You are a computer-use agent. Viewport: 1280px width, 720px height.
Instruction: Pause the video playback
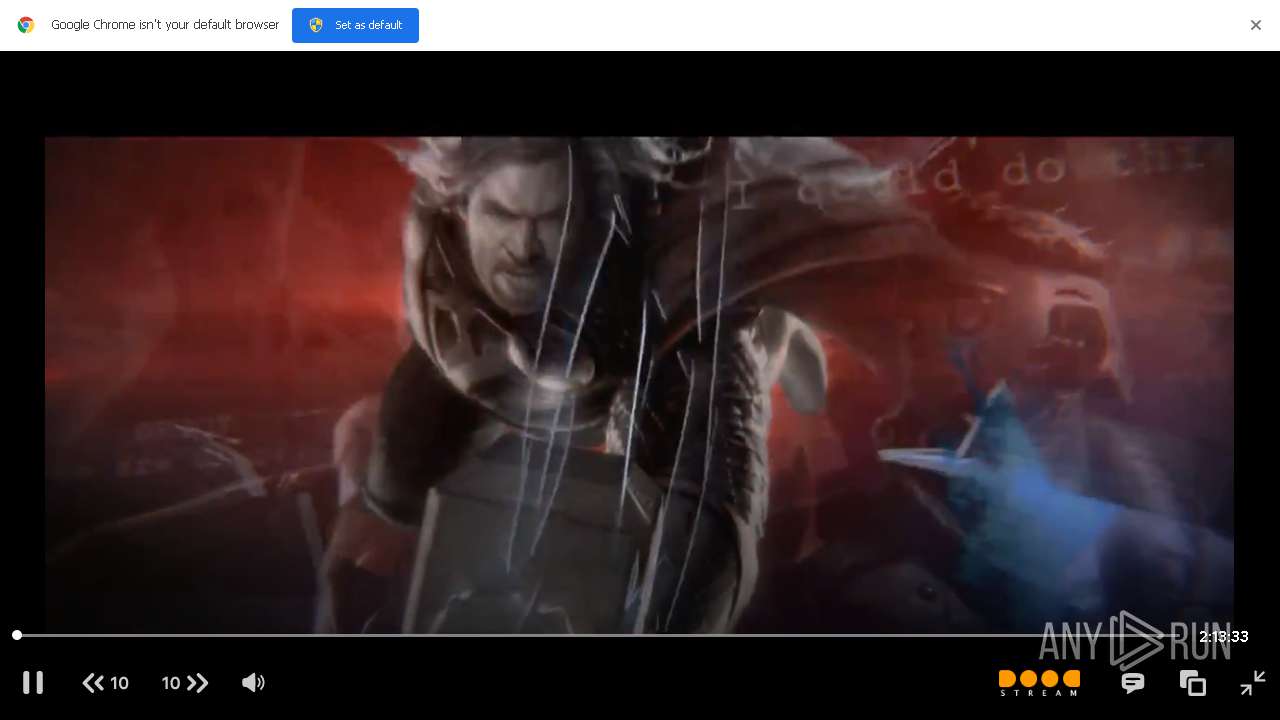coord(33,683)
